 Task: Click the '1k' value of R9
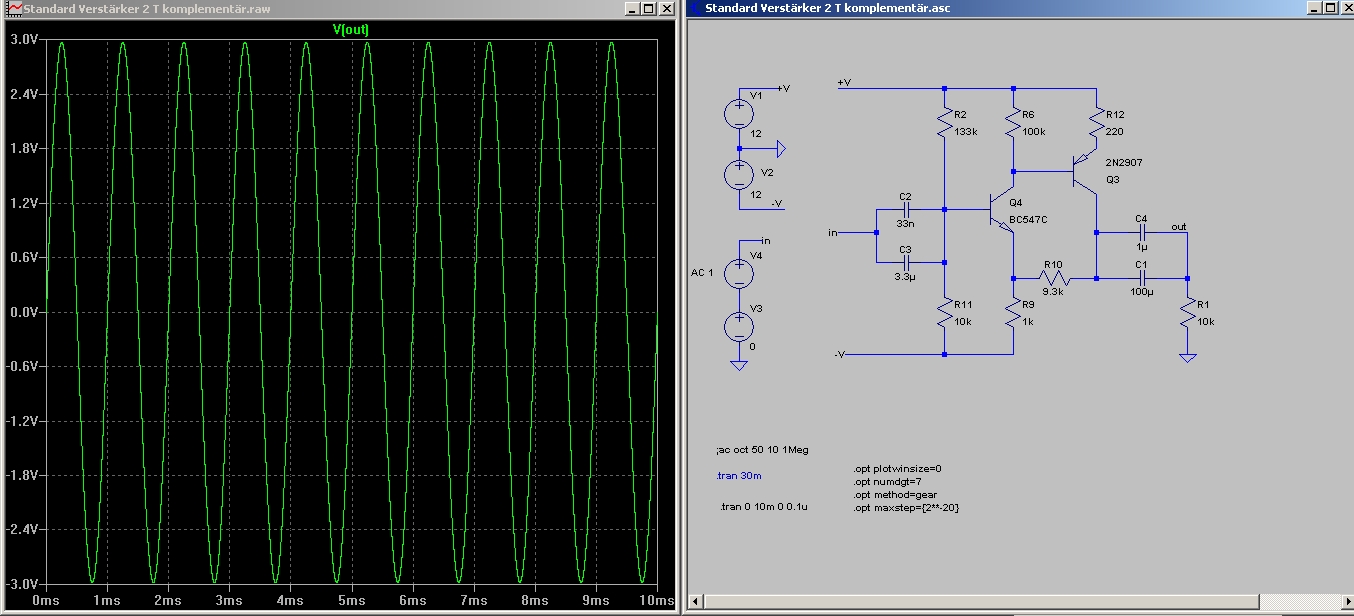1029,323
